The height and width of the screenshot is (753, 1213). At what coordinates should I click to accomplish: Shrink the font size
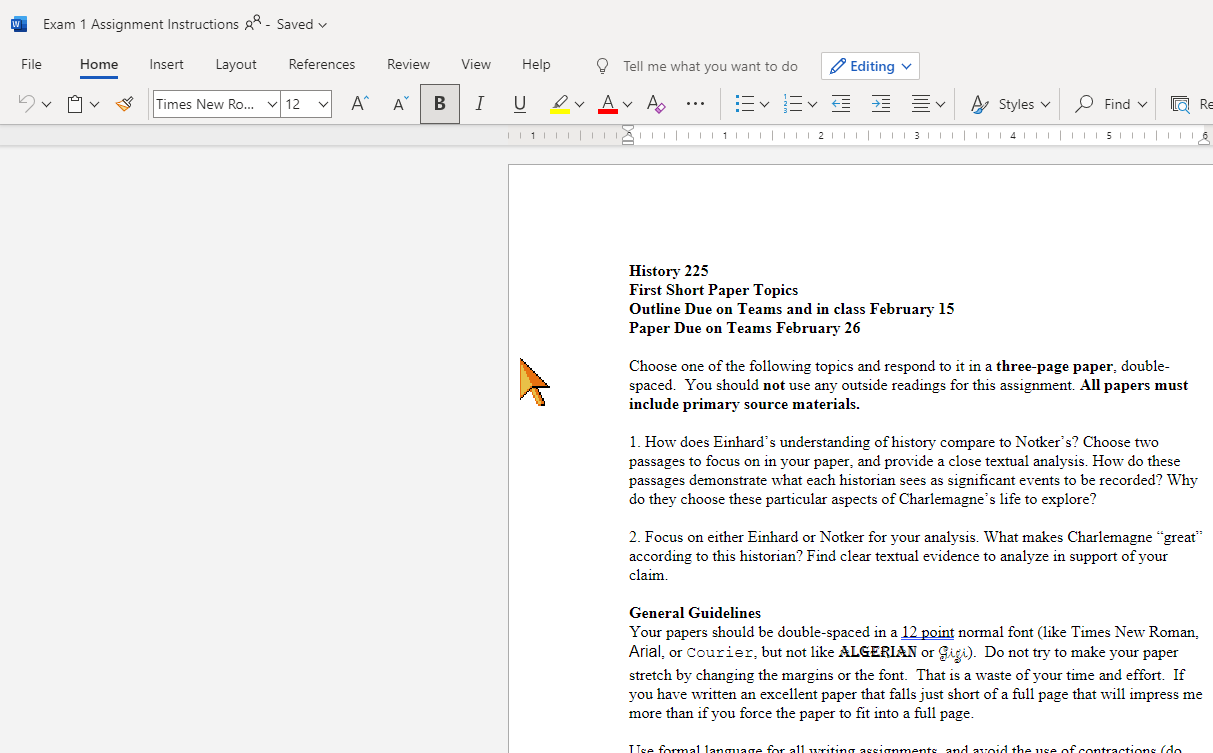click(400, 104)
